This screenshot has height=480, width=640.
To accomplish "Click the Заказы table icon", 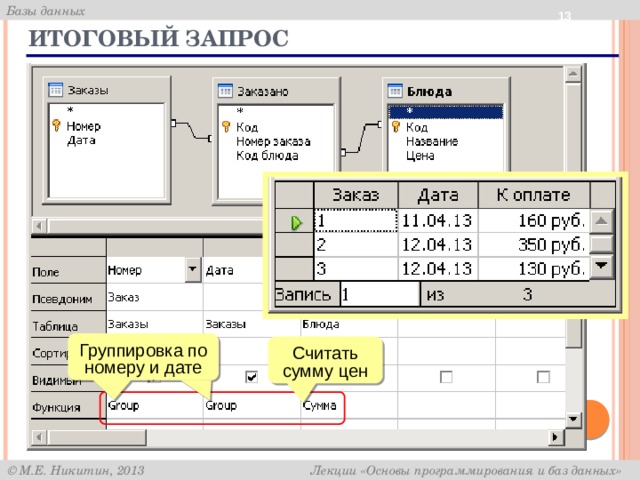I will [55, 89].
